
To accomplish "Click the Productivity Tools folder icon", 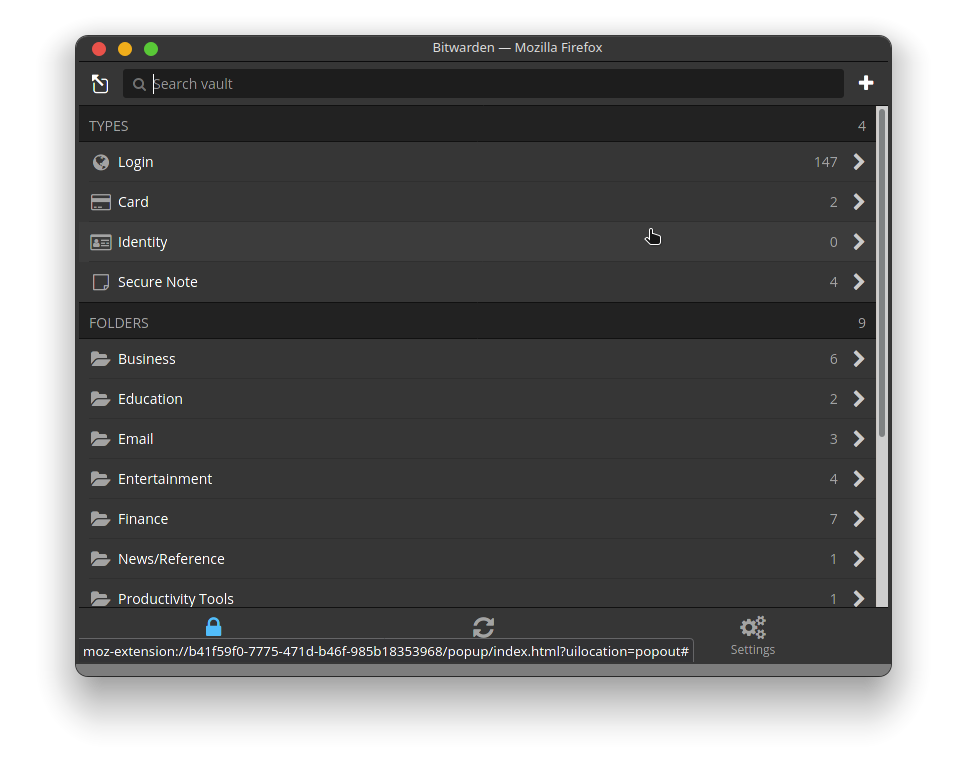I will tap(100, 599).
